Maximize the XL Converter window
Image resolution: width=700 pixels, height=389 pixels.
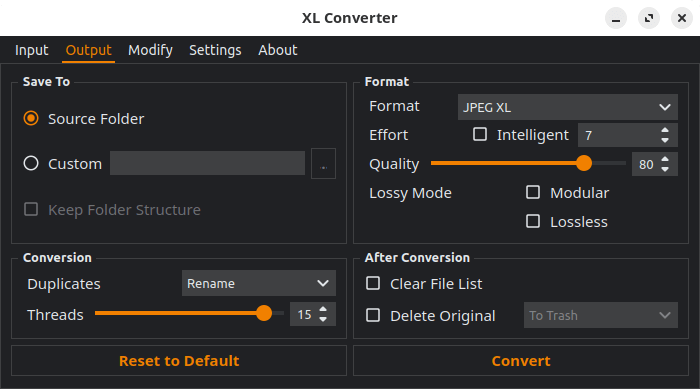649,18
